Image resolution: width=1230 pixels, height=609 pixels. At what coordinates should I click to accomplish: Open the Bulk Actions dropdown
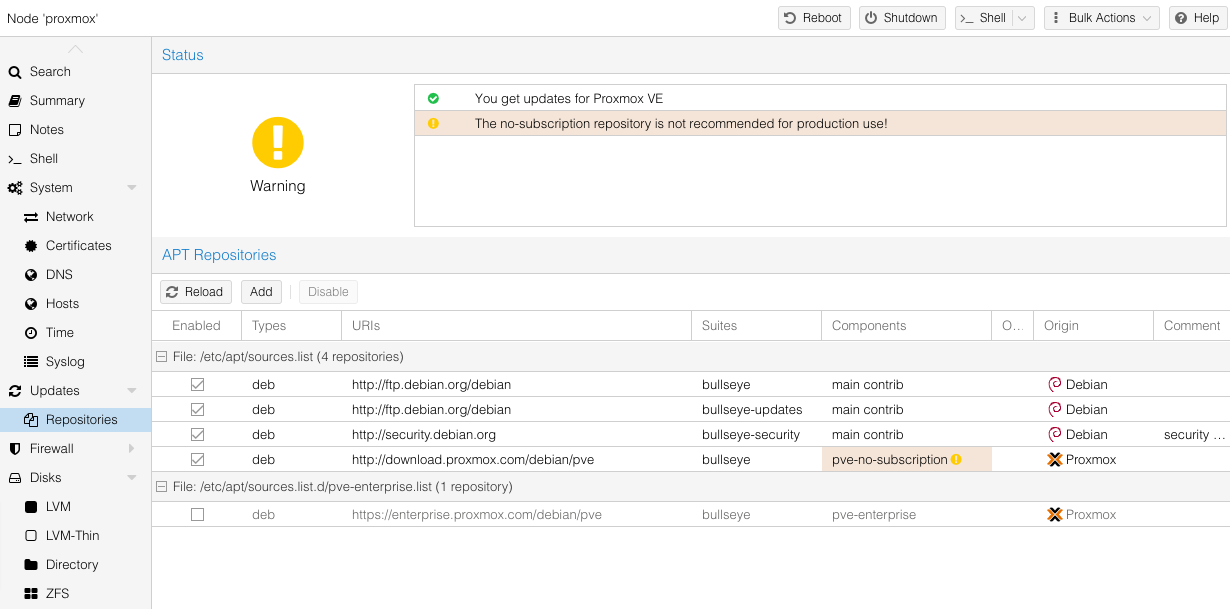click(x=1101, y=18)
